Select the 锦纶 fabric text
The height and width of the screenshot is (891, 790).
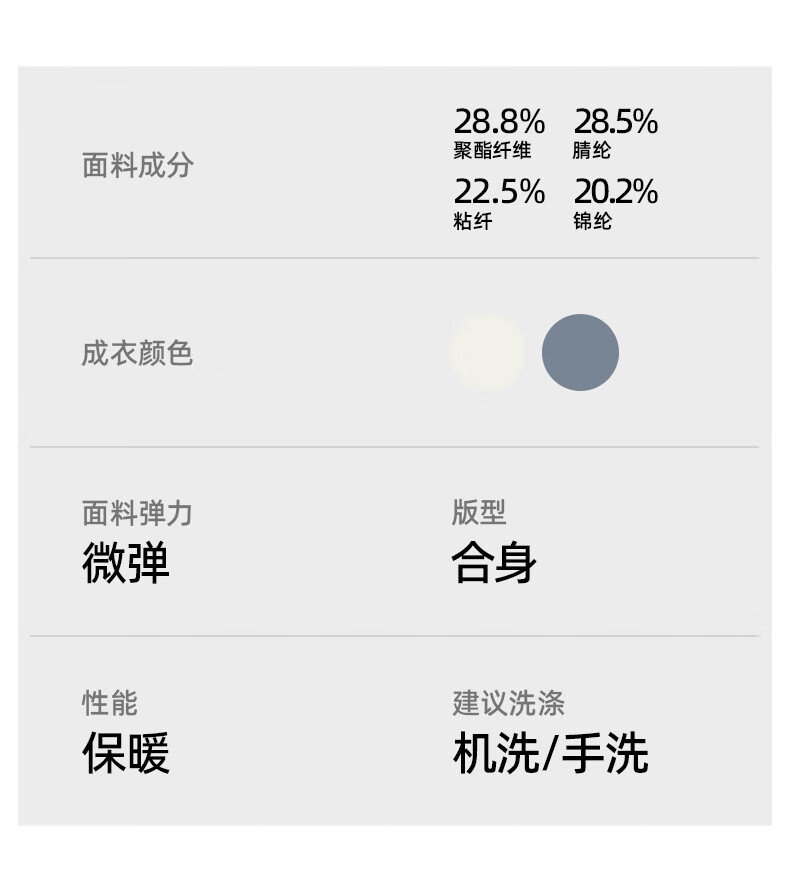591,221
